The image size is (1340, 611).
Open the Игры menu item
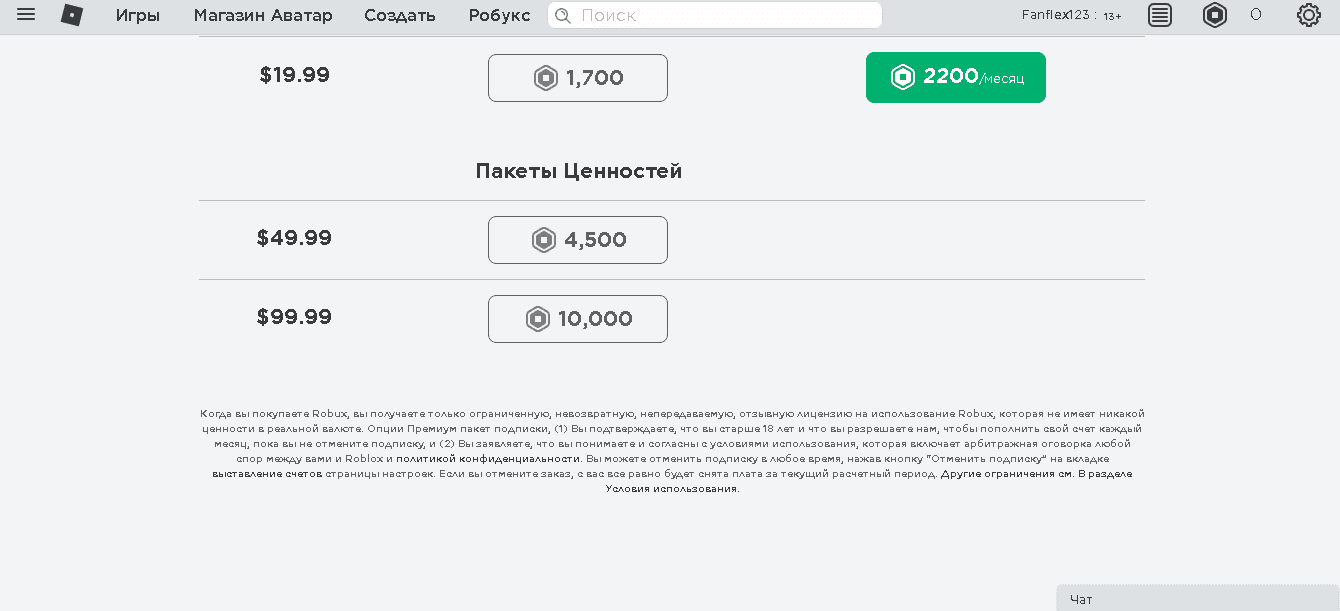pos(139,15)
